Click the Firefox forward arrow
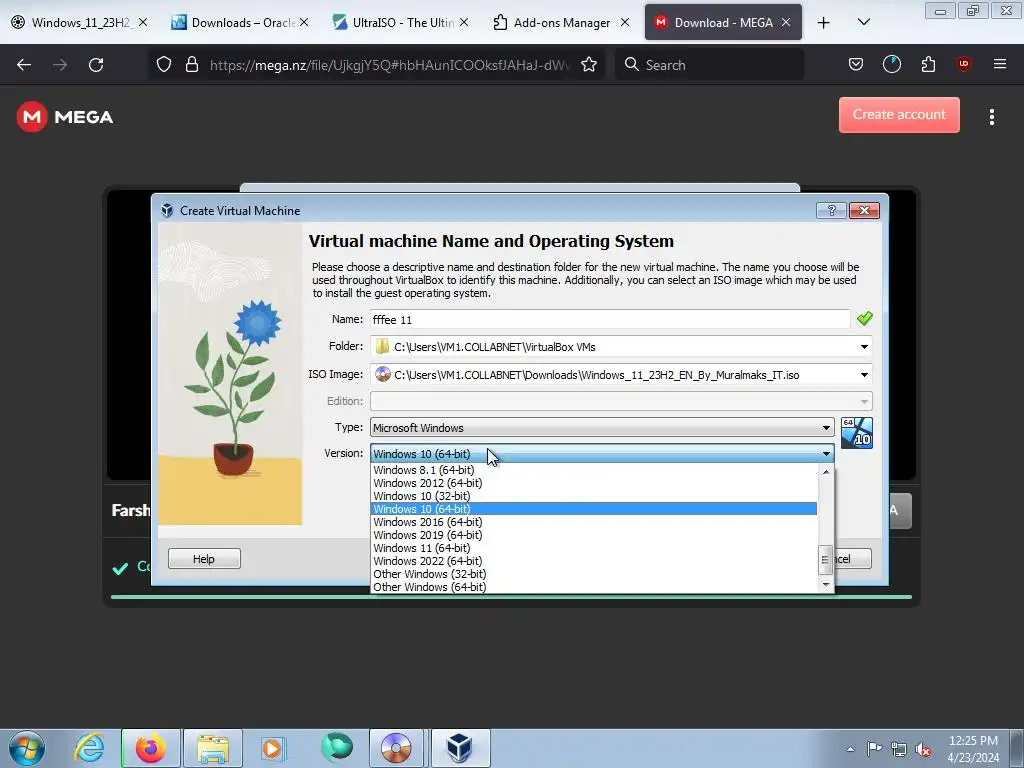 click(x=60, y=65)
